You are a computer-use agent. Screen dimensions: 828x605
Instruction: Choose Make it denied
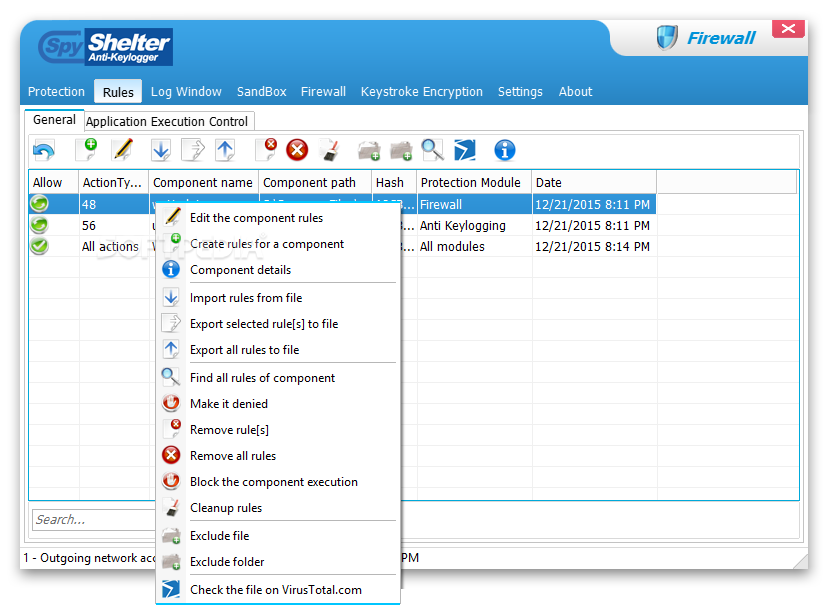coord(278,403)
